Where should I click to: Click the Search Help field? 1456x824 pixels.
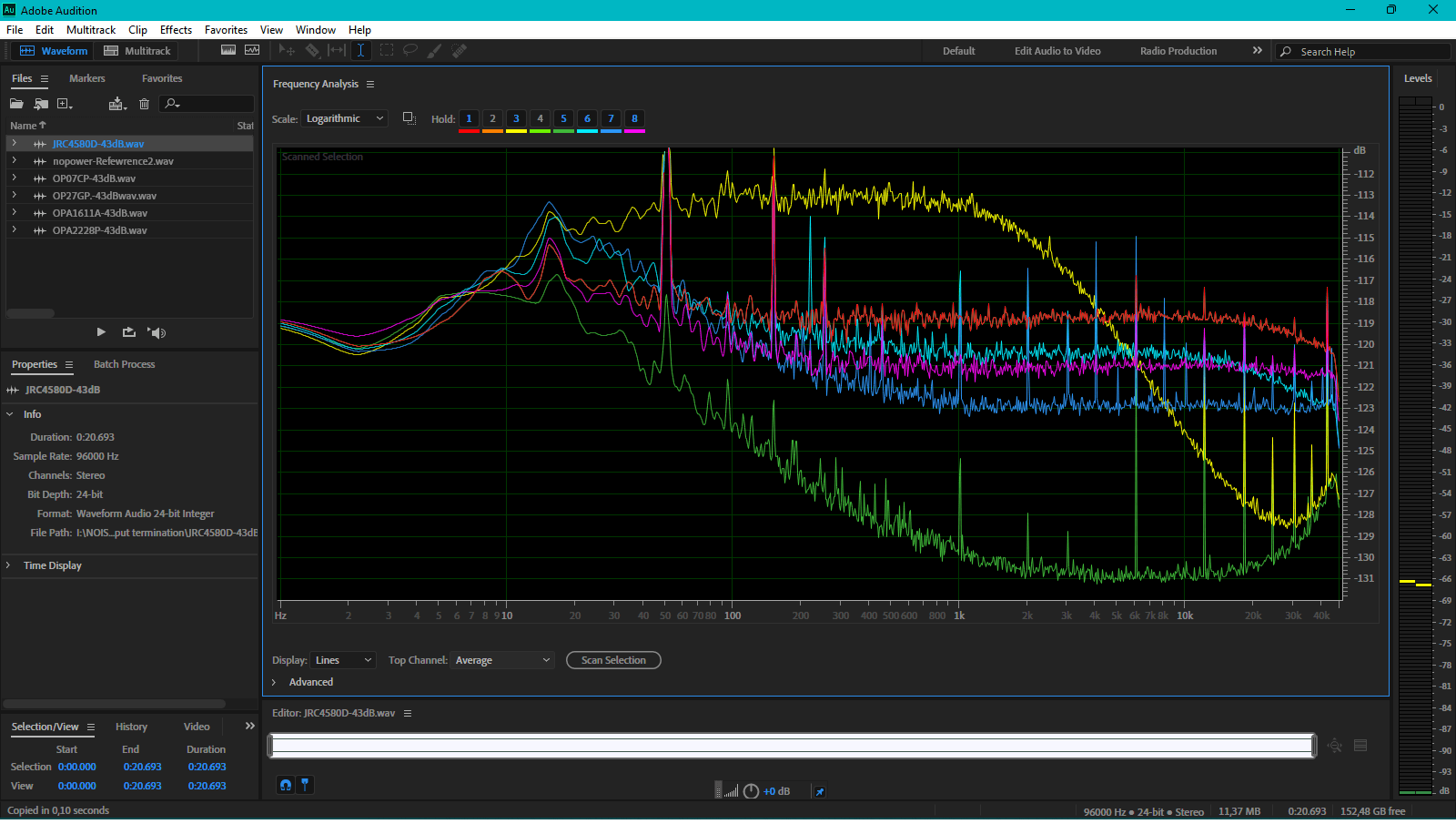coord(1362,52)
